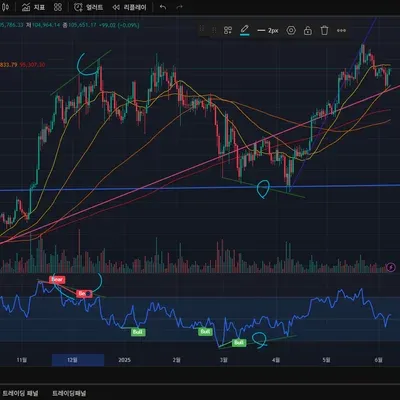Select the purple steep trendline near 5월
Viewport: 400px width, 400px height.
(x=333, y=105)
